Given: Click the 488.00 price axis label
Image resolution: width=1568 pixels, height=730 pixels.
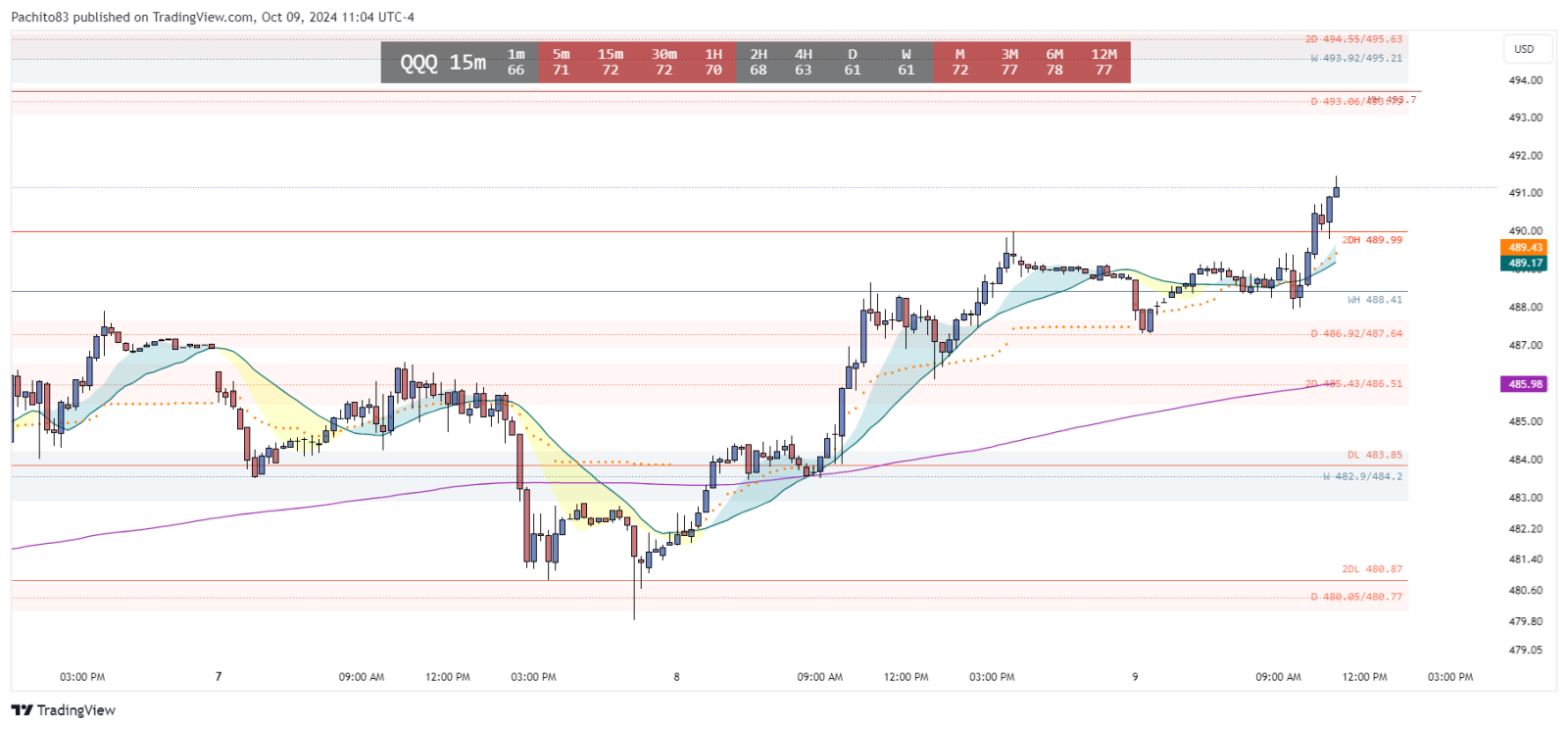Looking at the screenshot, I should 1525,308.
